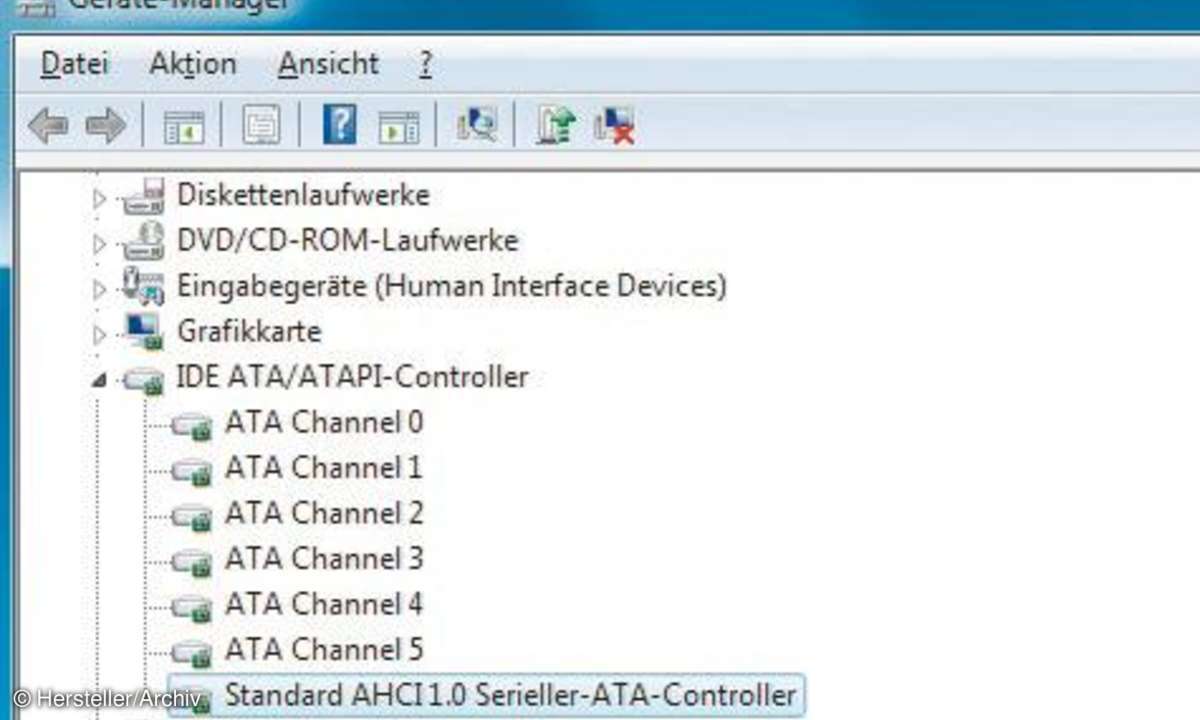Collapse the IDE ATA/ATAPI-Controller node
Image resolution: width=1200 pixels, height=720 pixels.
click(99, 380)
